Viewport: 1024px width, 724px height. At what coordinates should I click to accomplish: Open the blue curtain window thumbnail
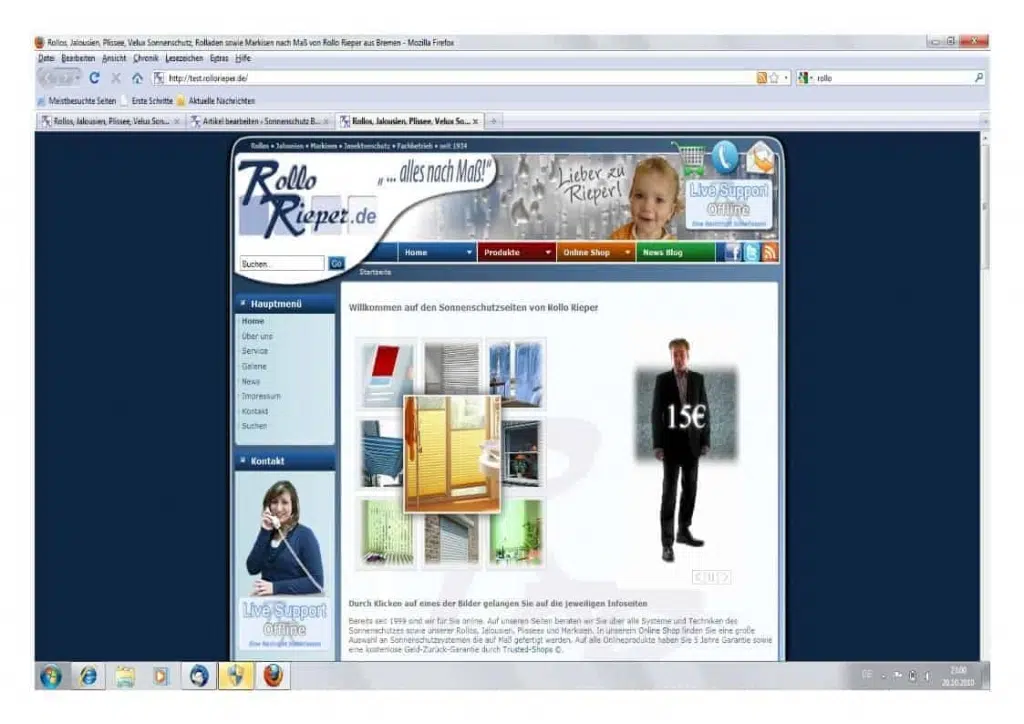pos(516,373)
